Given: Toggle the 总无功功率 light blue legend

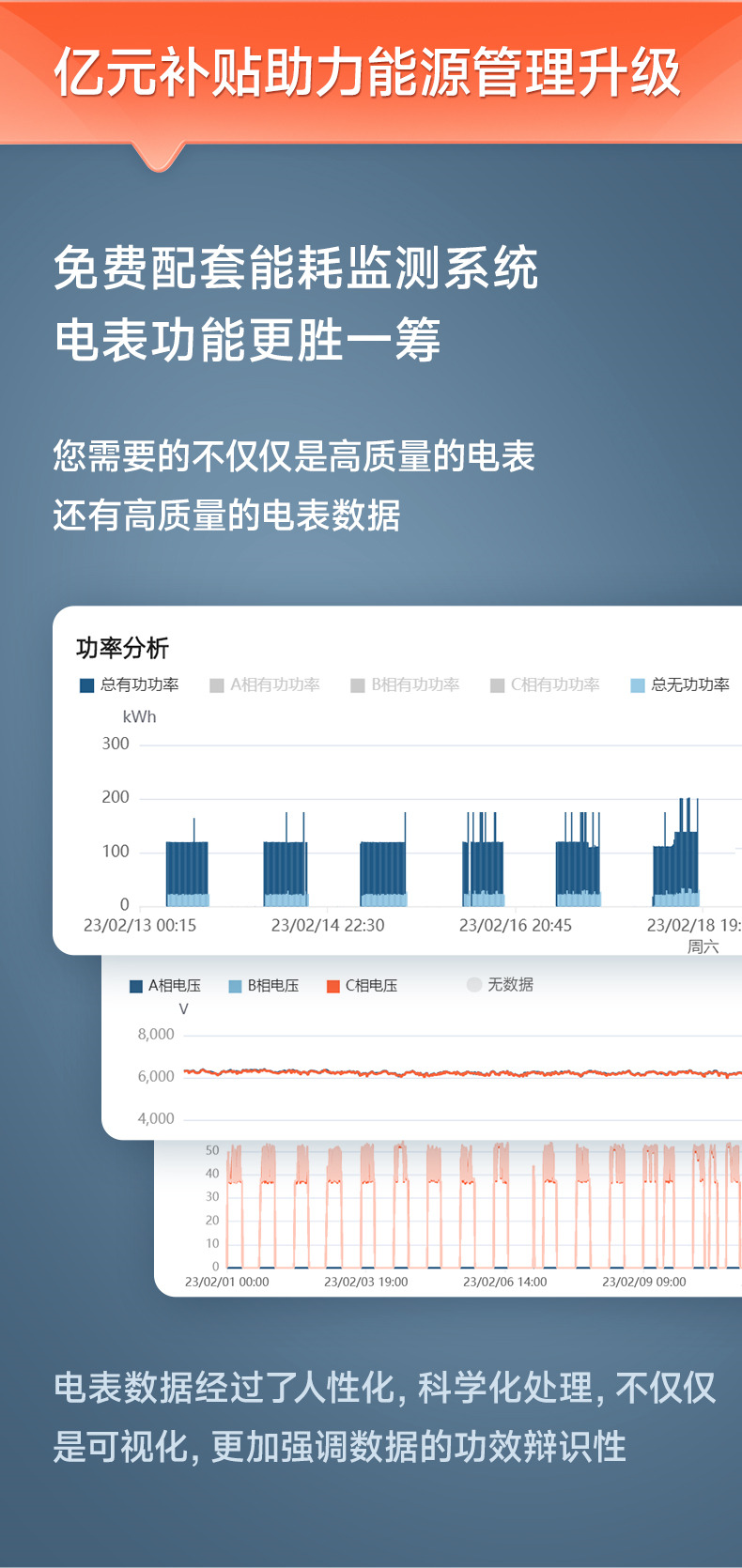Looking at the screenshot, I should click(x=638, y=685).
